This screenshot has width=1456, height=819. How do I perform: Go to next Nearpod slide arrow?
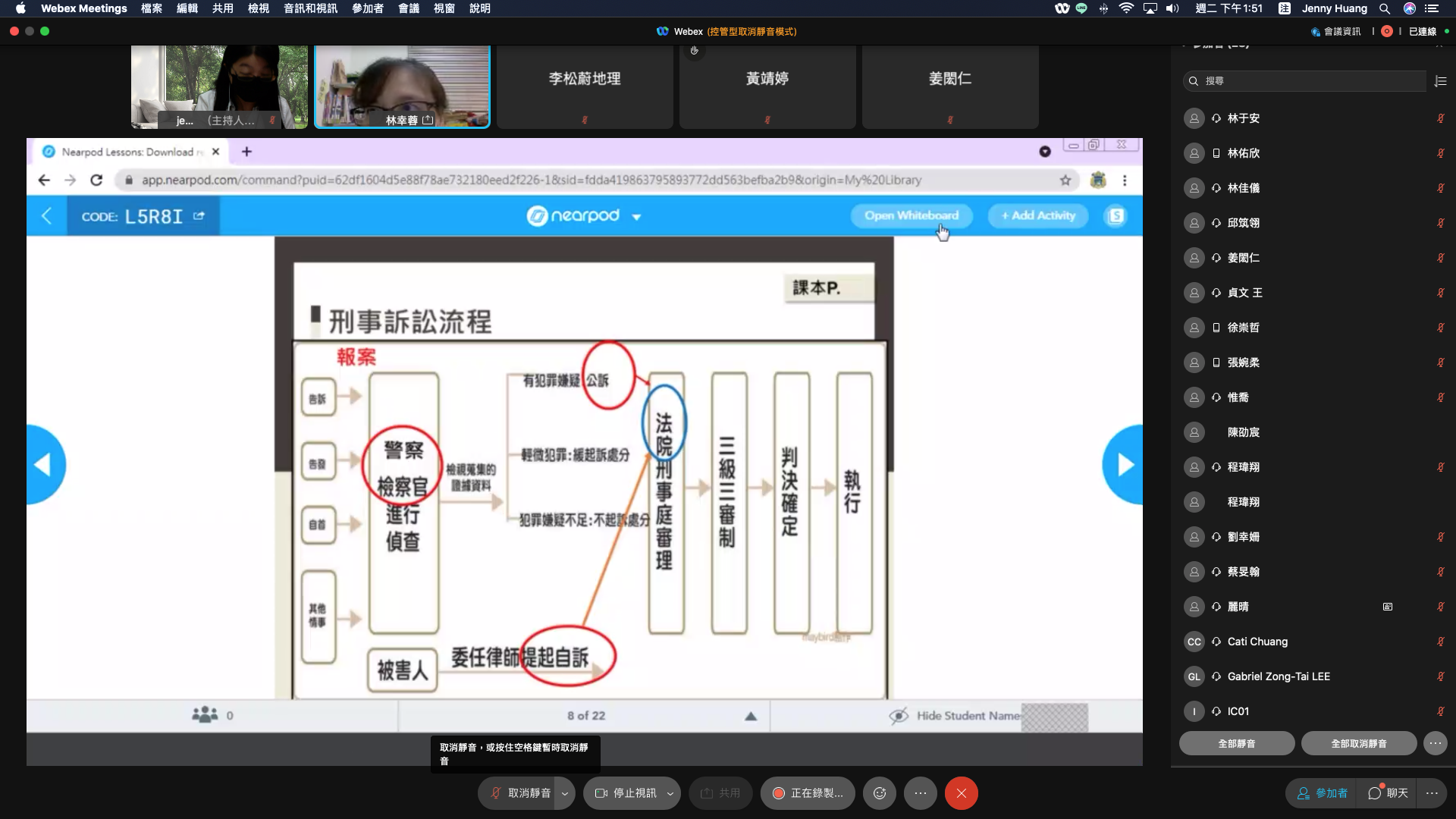[x=1125, y=465]
